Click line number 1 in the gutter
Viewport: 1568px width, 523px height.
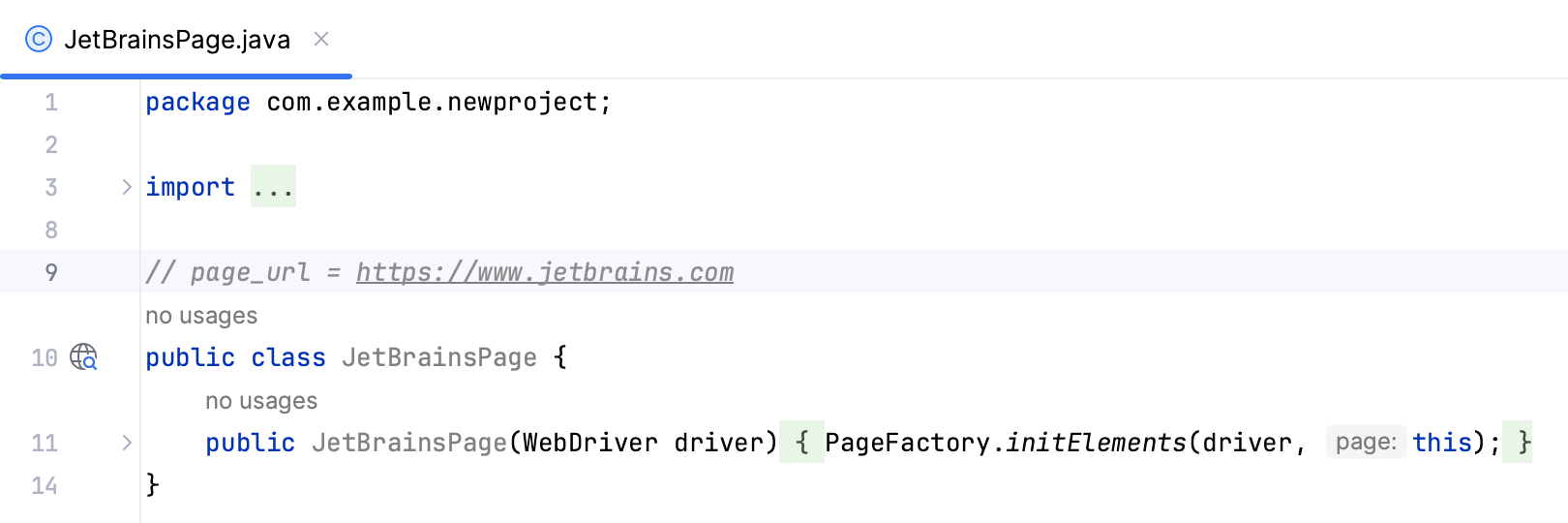click(x=51, y=102)
